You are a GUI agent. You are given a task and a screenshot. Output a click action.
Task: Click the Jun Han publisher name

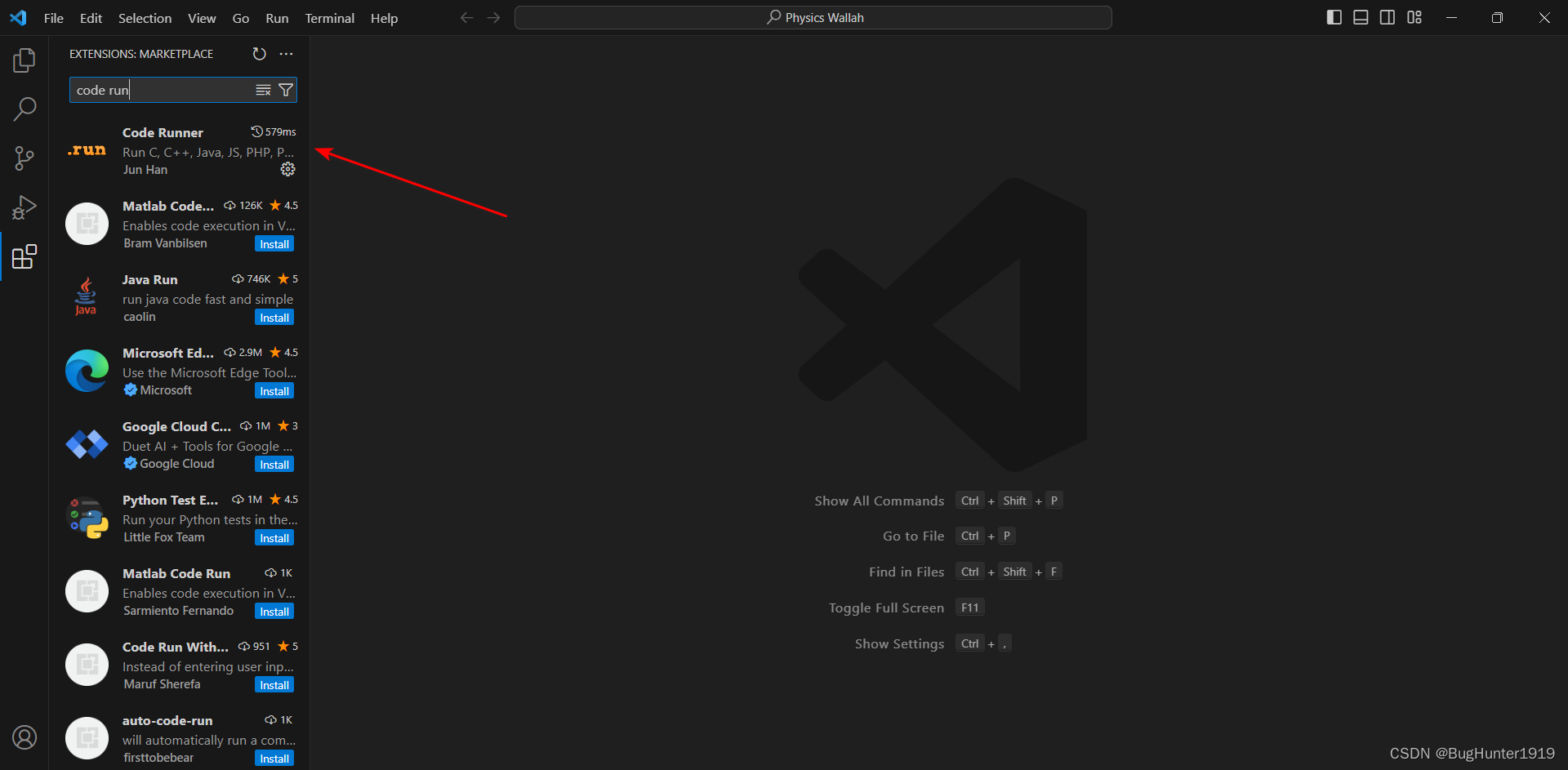pyautogui.click(x=145, y=170)
